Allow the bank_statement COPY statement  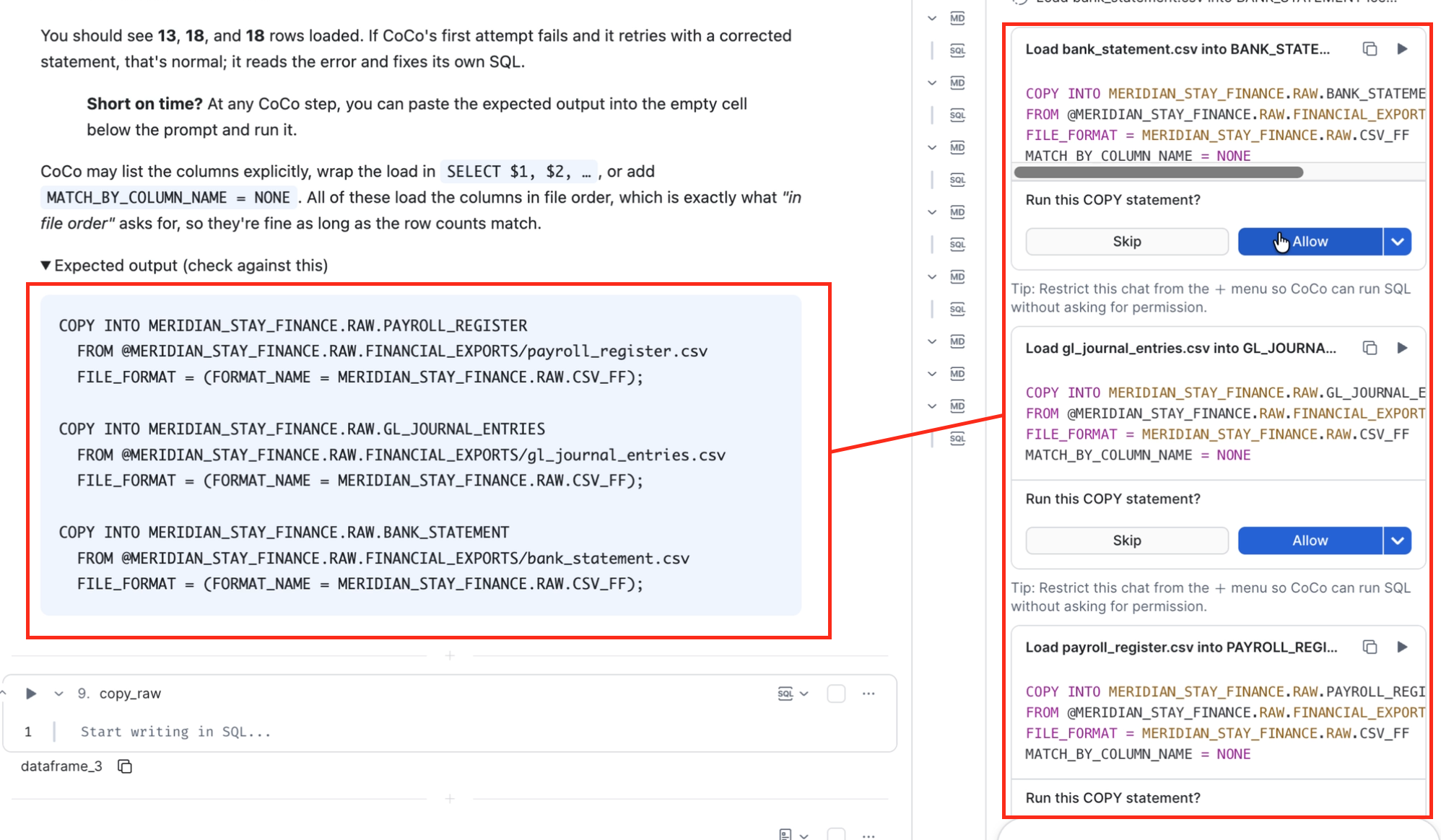1310,242
